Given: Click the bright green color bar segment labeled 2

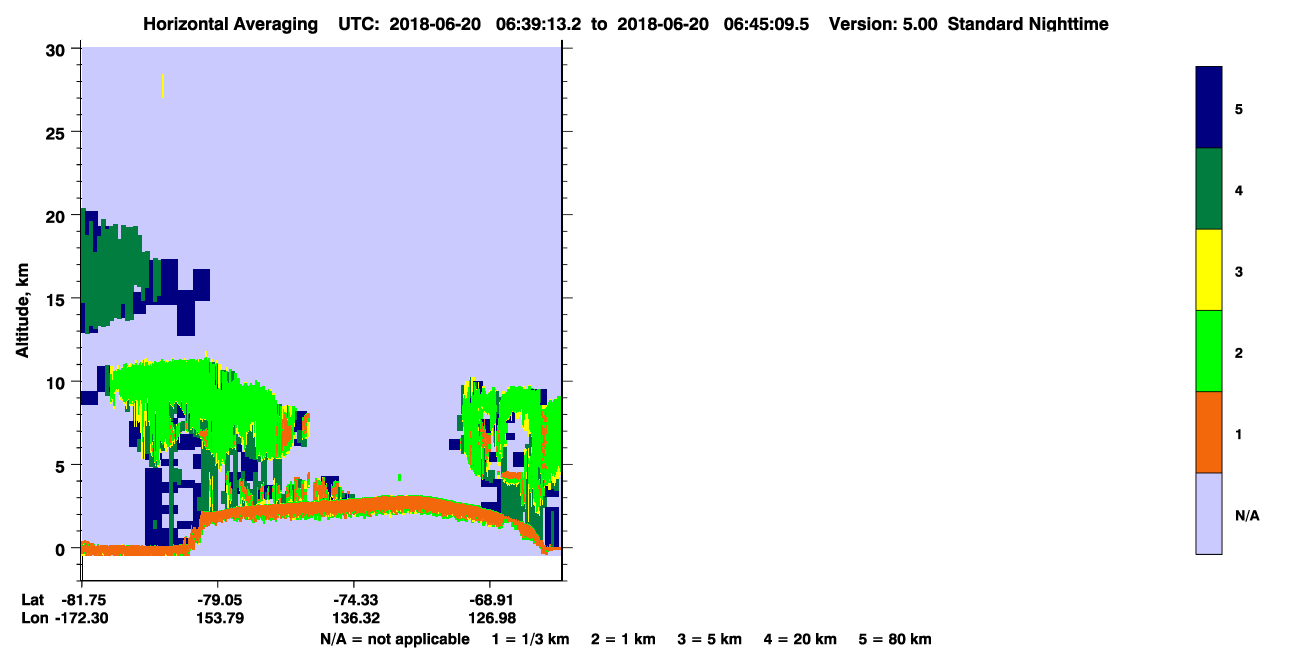Looking at the screenshot, I should pyautogui.click(x=1209, y=351).
